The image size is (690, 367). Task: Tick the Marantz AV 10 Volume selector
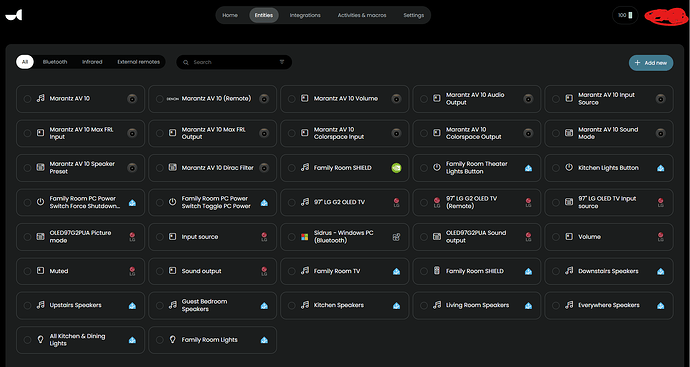coord(291,99)
